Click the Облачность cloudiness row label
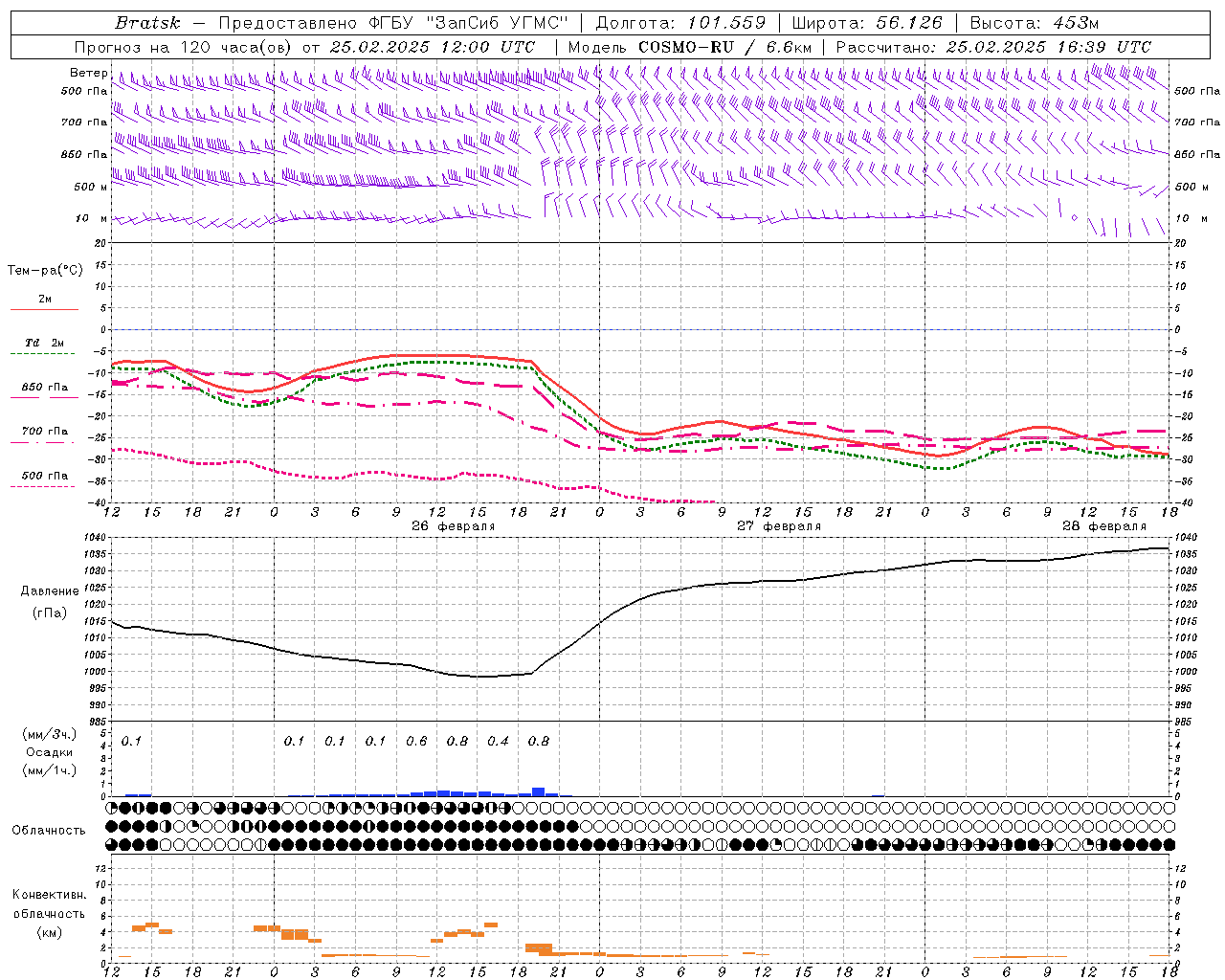The height and width of the screenshot is (980, 1225). (49, 831)
